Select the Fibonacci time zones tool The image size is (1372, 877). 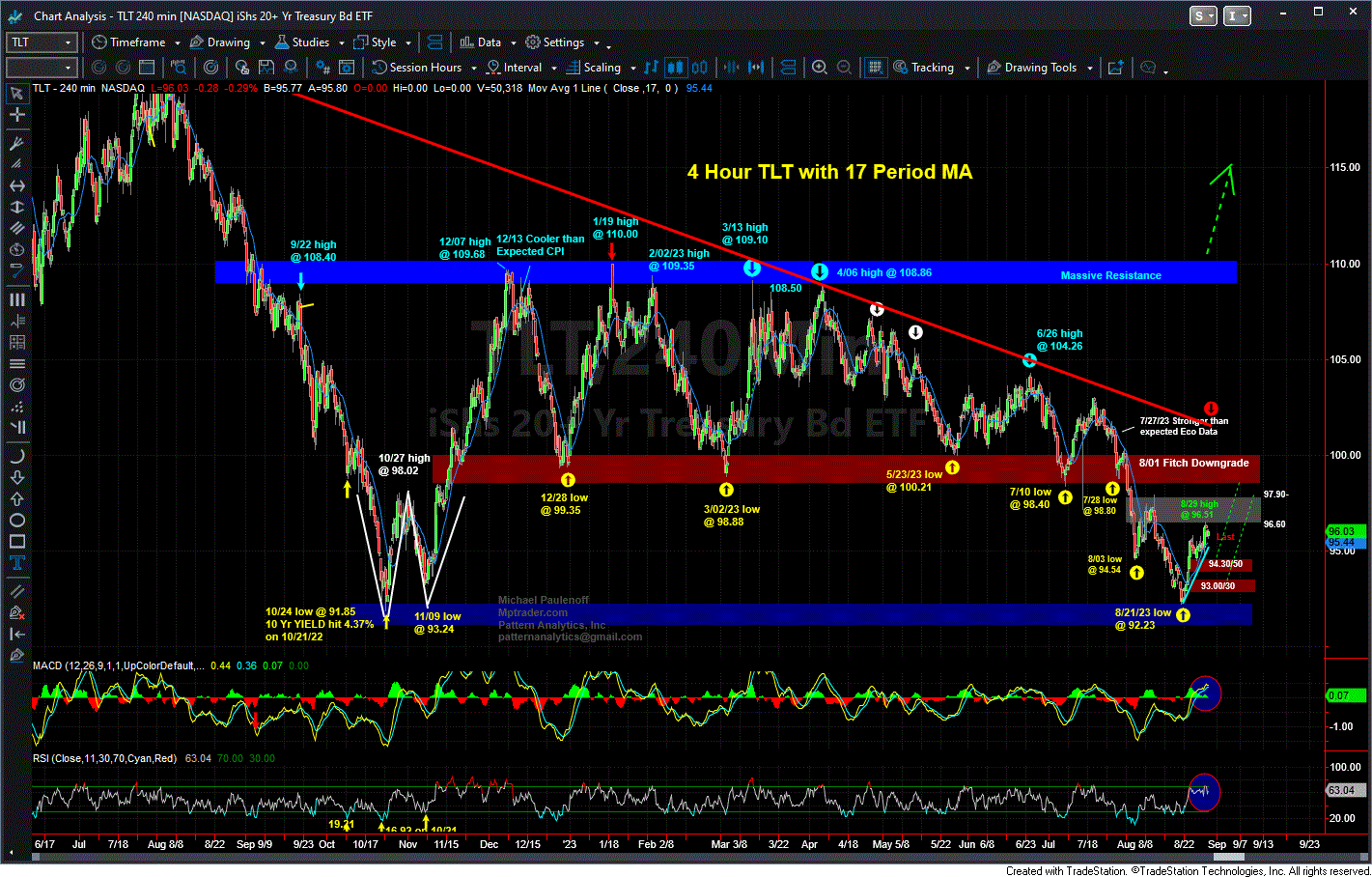(16, 299)
